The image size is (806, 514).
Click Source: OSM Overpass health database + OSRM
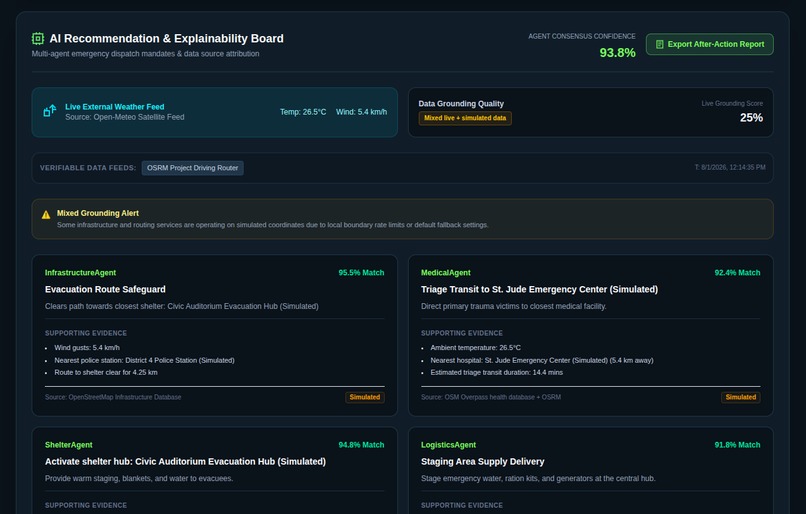point(491,397)
